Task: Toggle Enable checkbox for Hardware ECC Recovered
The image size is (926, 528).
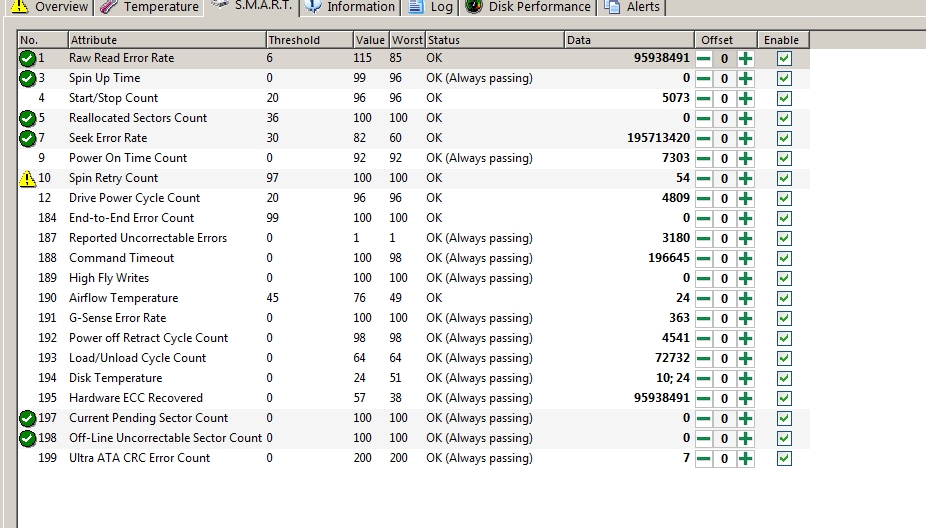Action: pos(784,398)
